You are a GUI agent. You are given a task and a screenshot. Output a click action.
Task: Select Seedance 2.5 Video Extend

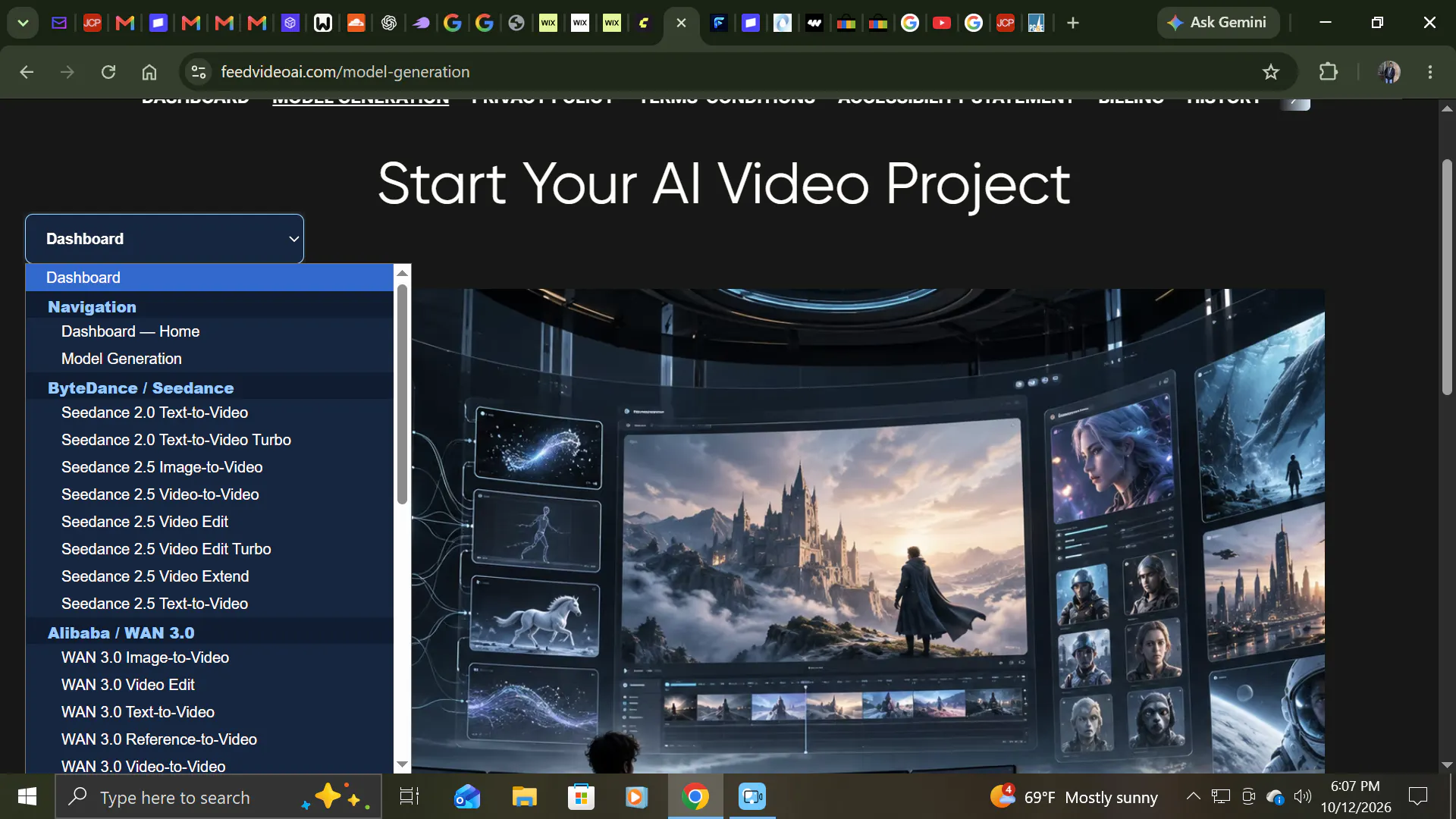click(x=209, y=576)
